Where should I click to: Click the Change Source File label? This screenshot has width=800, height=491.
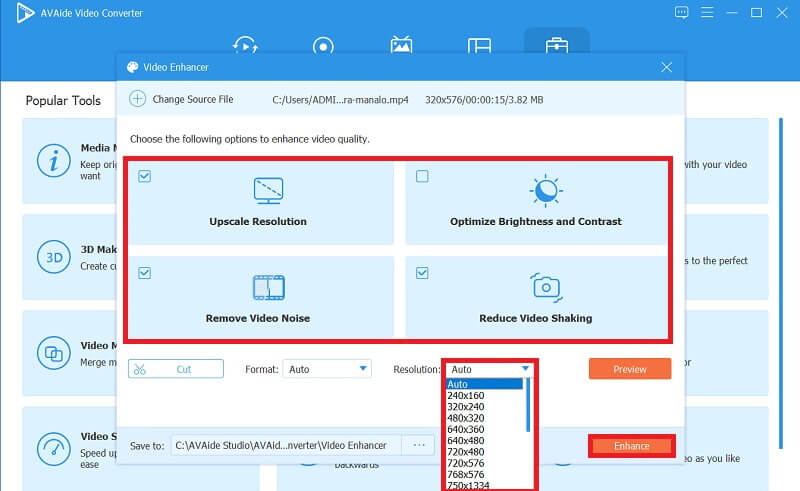(193, 100)
